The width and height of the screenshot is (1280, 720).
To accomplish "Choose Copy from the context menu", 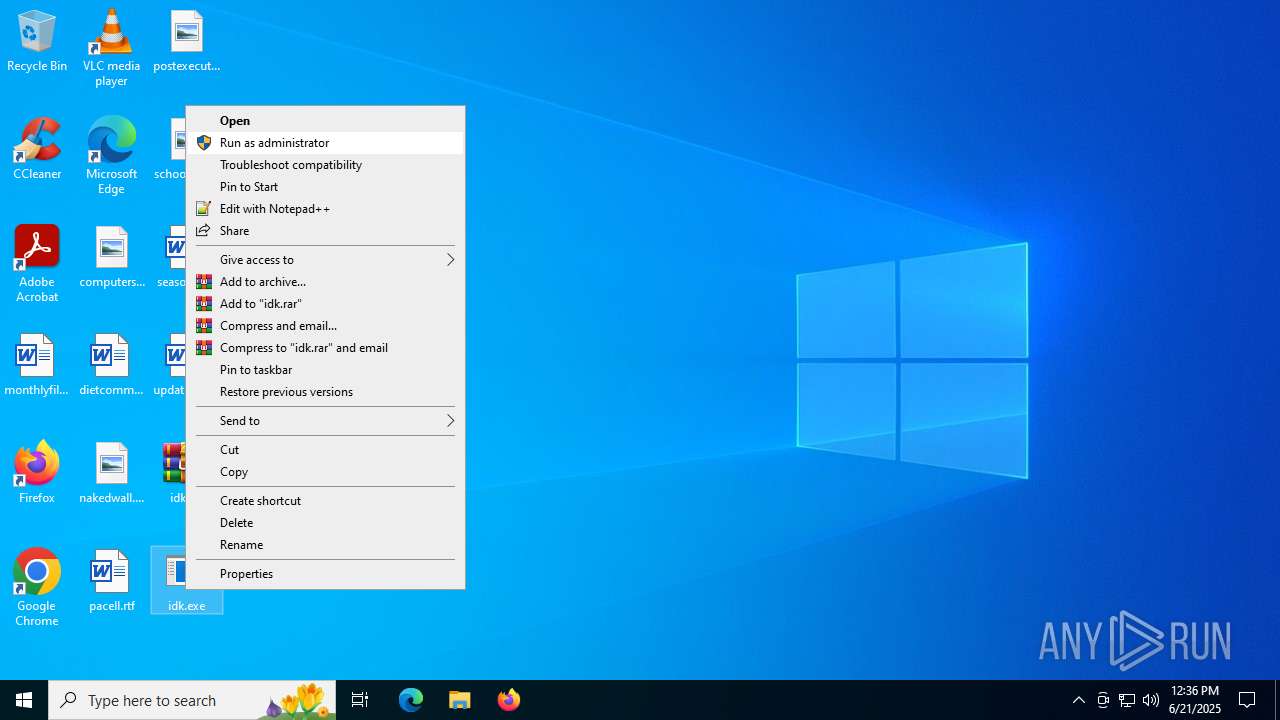I will coord(325,472).
